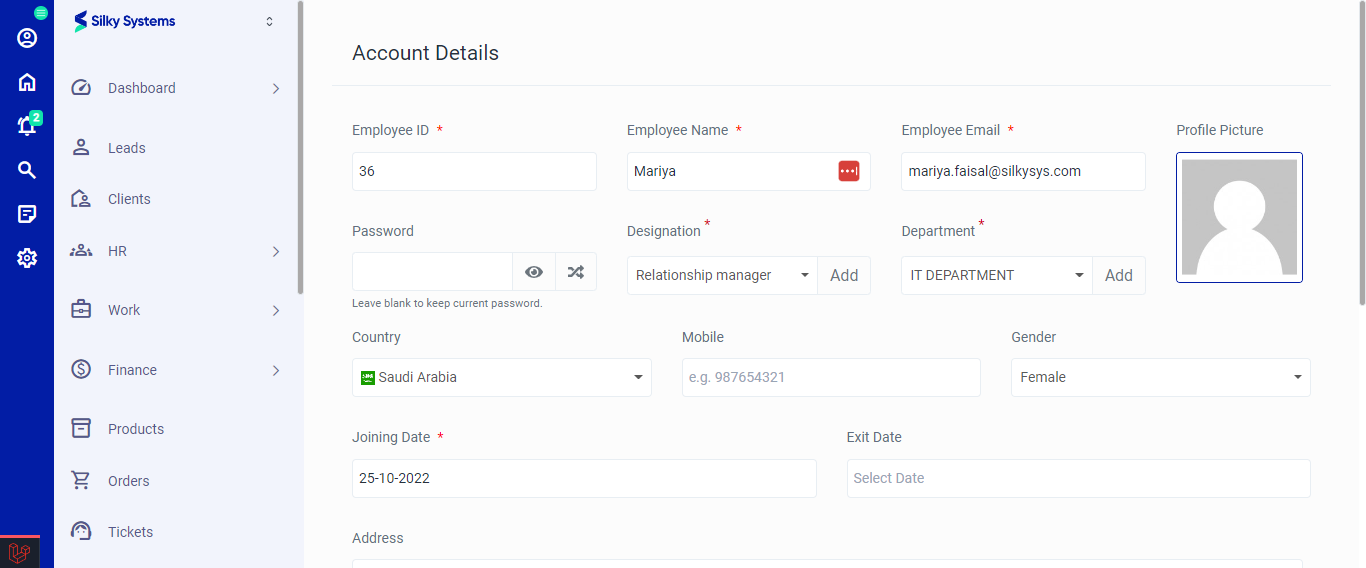Toggle password visibility eye icon
Viewport: 1366px width, 568px height.
(x=534, y=271)
